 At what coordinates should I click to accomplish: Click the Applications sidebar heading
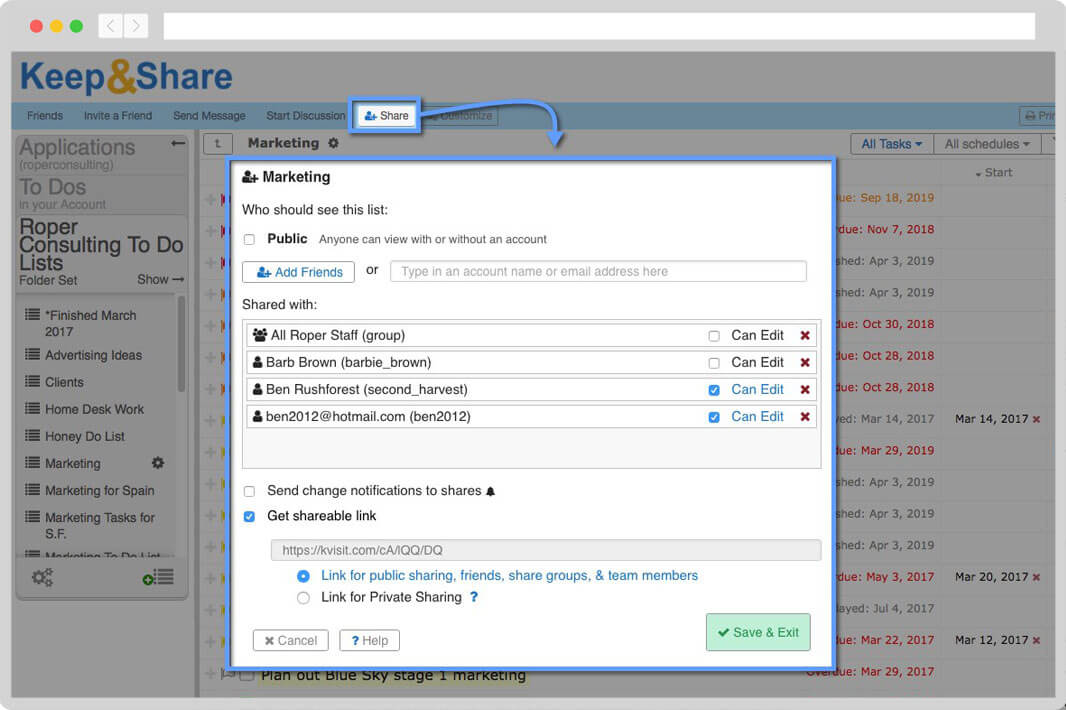pos(77,148)
